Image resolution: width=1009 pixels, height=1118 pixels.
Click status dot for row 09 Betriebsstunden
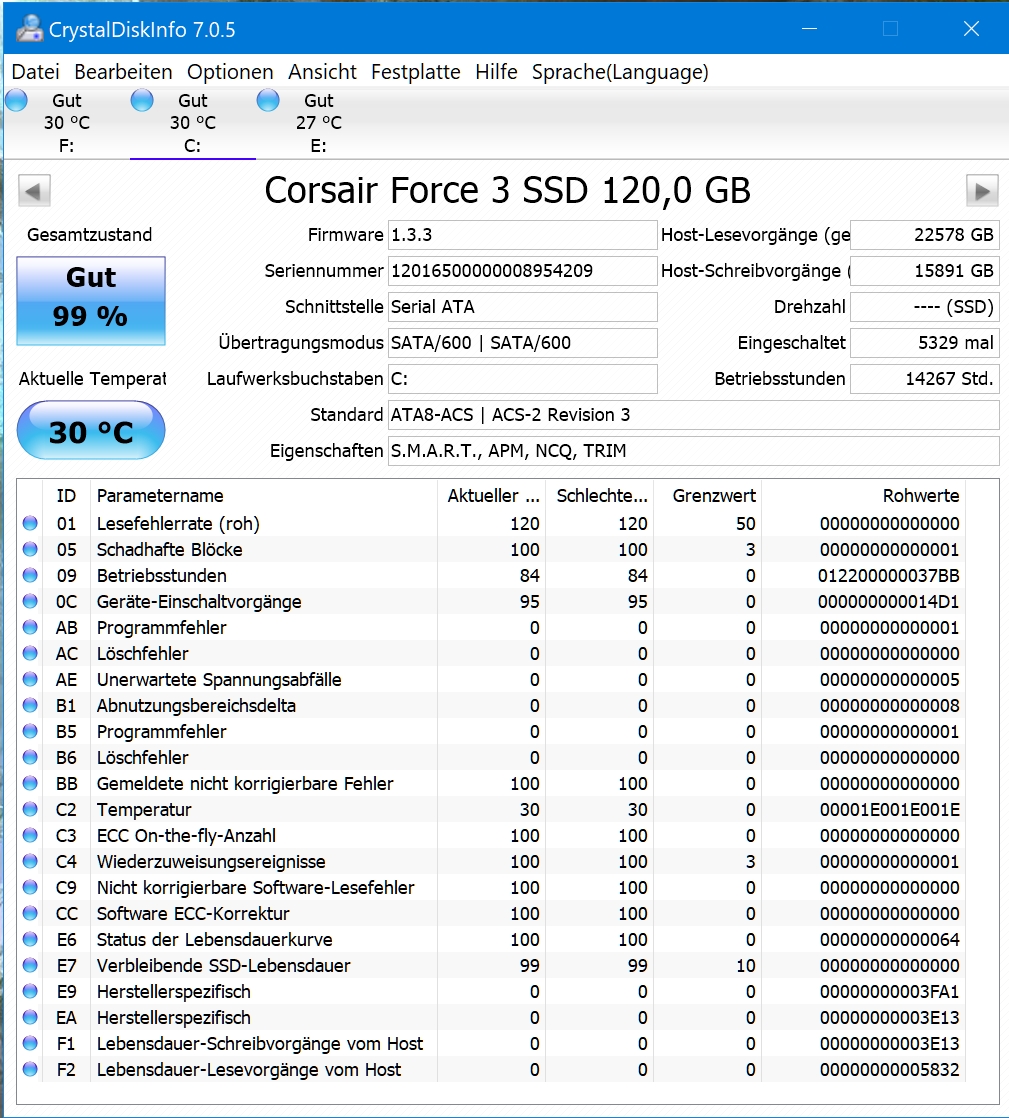tap(30, 575)
